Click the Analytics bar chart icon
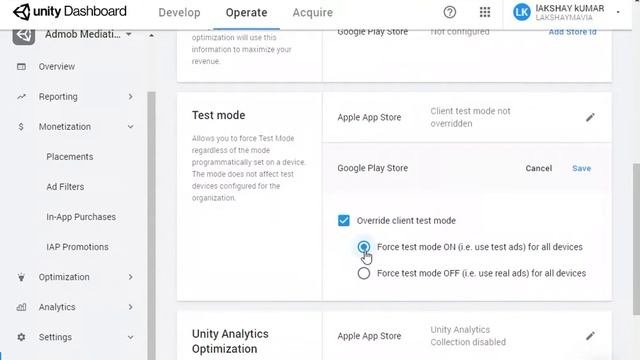Screen dimensions: 640x360 coord(21,307)
